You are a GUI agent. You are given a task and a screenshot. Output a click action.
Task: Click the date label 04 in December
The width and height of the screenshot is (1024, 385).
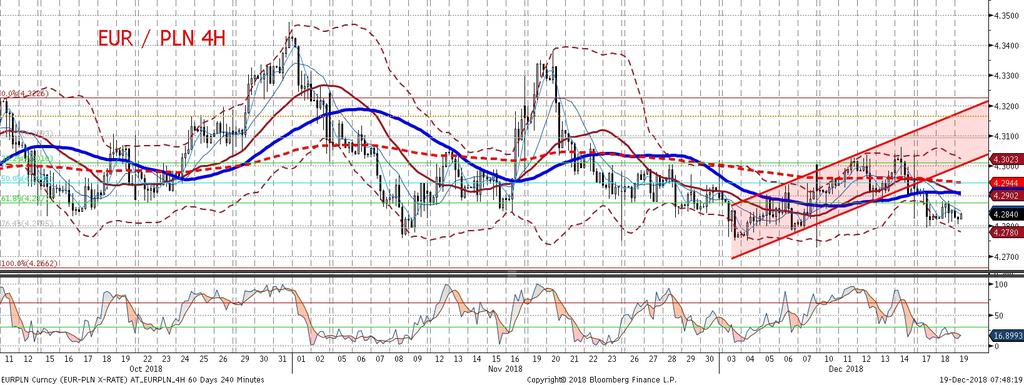point(750,360)
